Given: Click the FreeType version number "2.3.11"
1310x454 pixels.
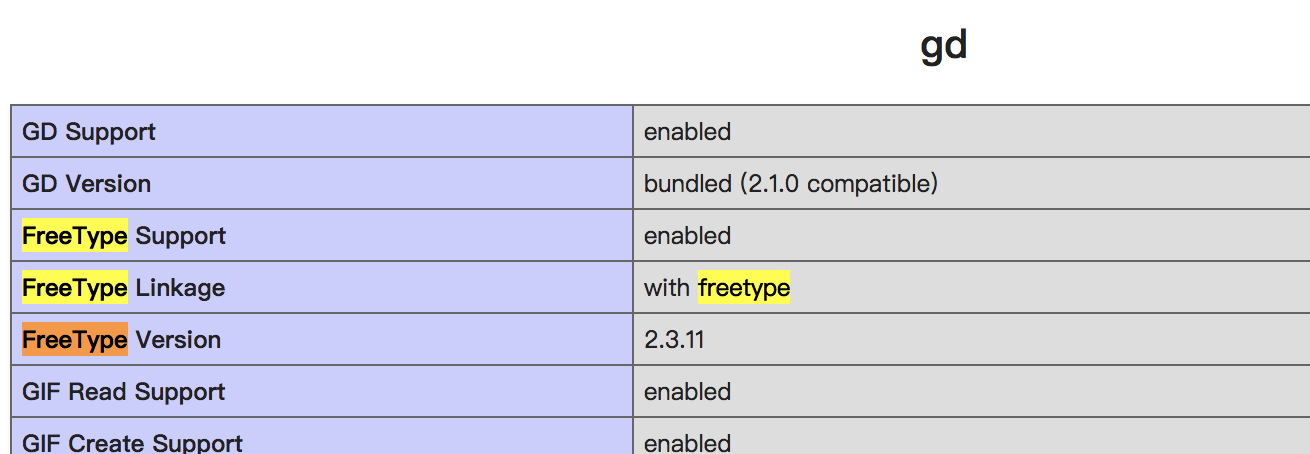Looking at the screenshot, I should click(674, 340).
